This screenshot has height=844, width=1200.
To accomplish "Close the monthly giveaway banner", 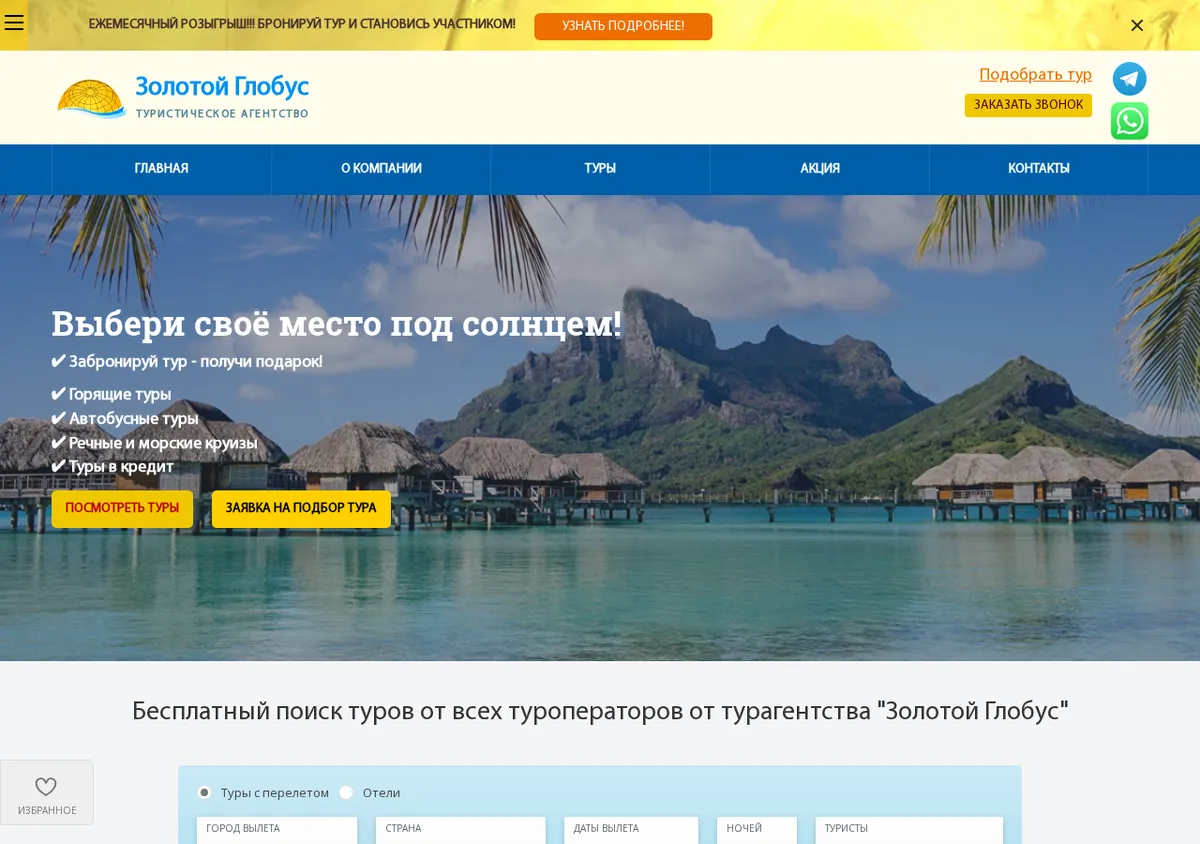I will [1137, 26].
